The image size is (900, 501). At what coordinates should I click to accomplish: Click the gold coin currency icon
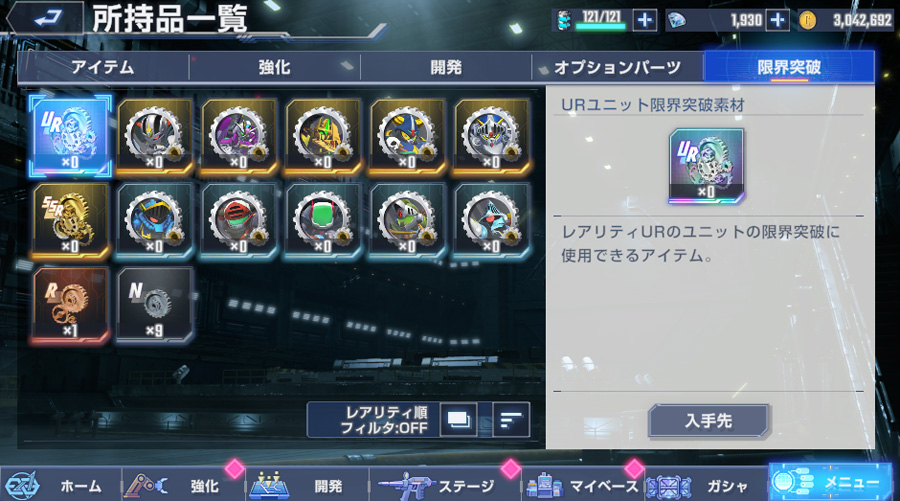(x=808, y=21)
